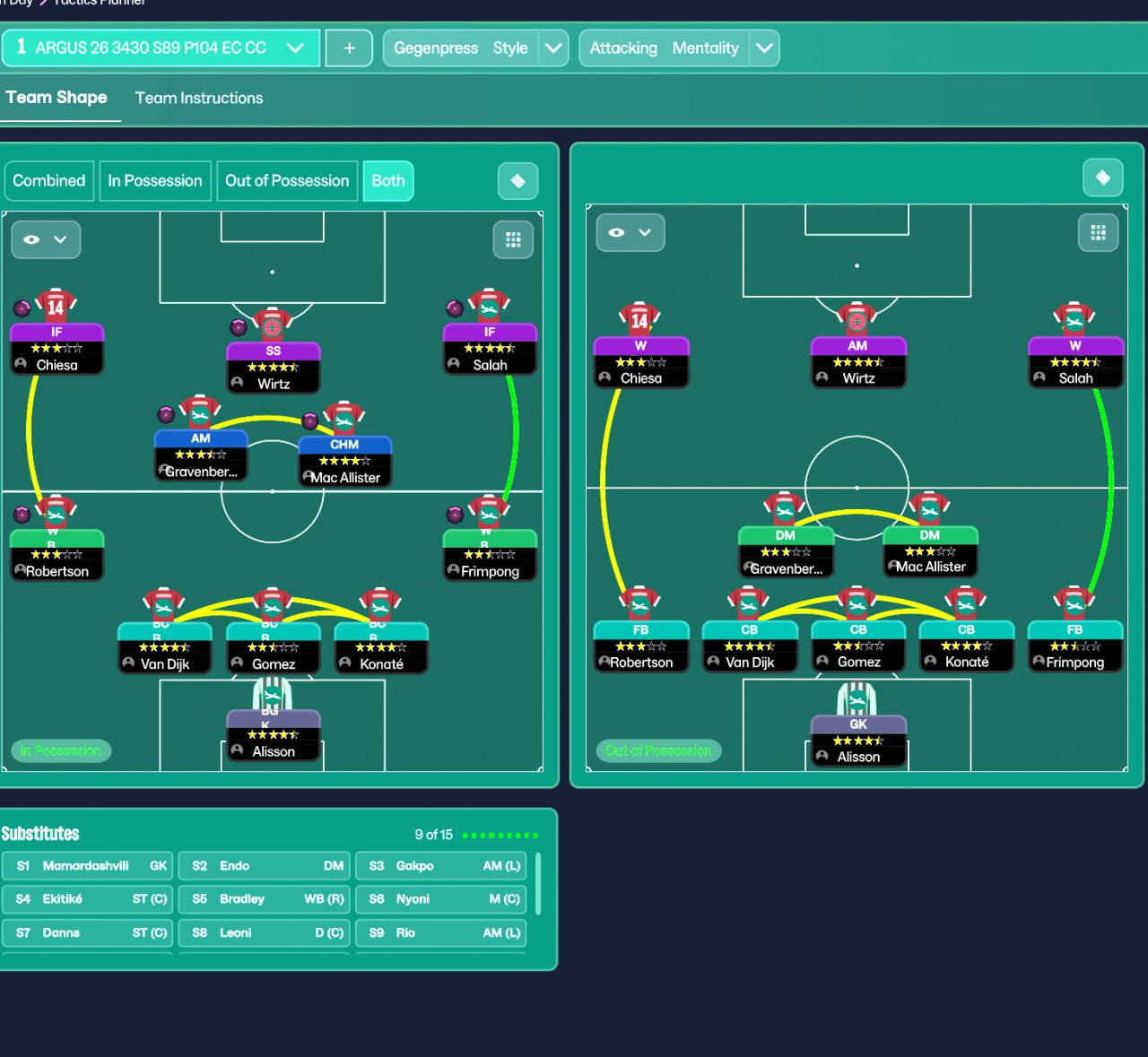This screenshot has height=1057, width=1148.
Task: Select substitute S3 Gakpo
Action: tap(441, 866)
